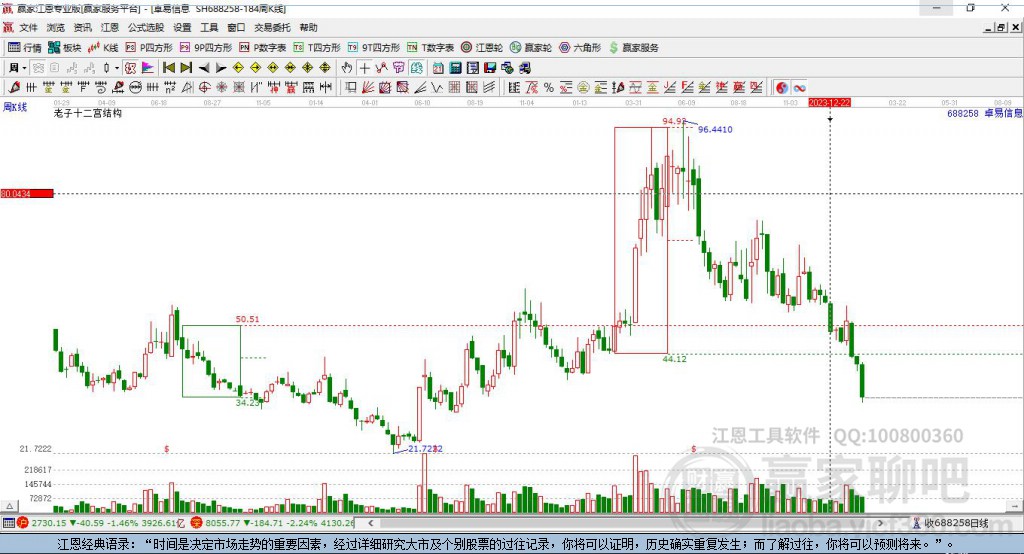Select the n² square tool icon
The image size is (1024, 554).
pyautogui.click(x=170, y=88)
